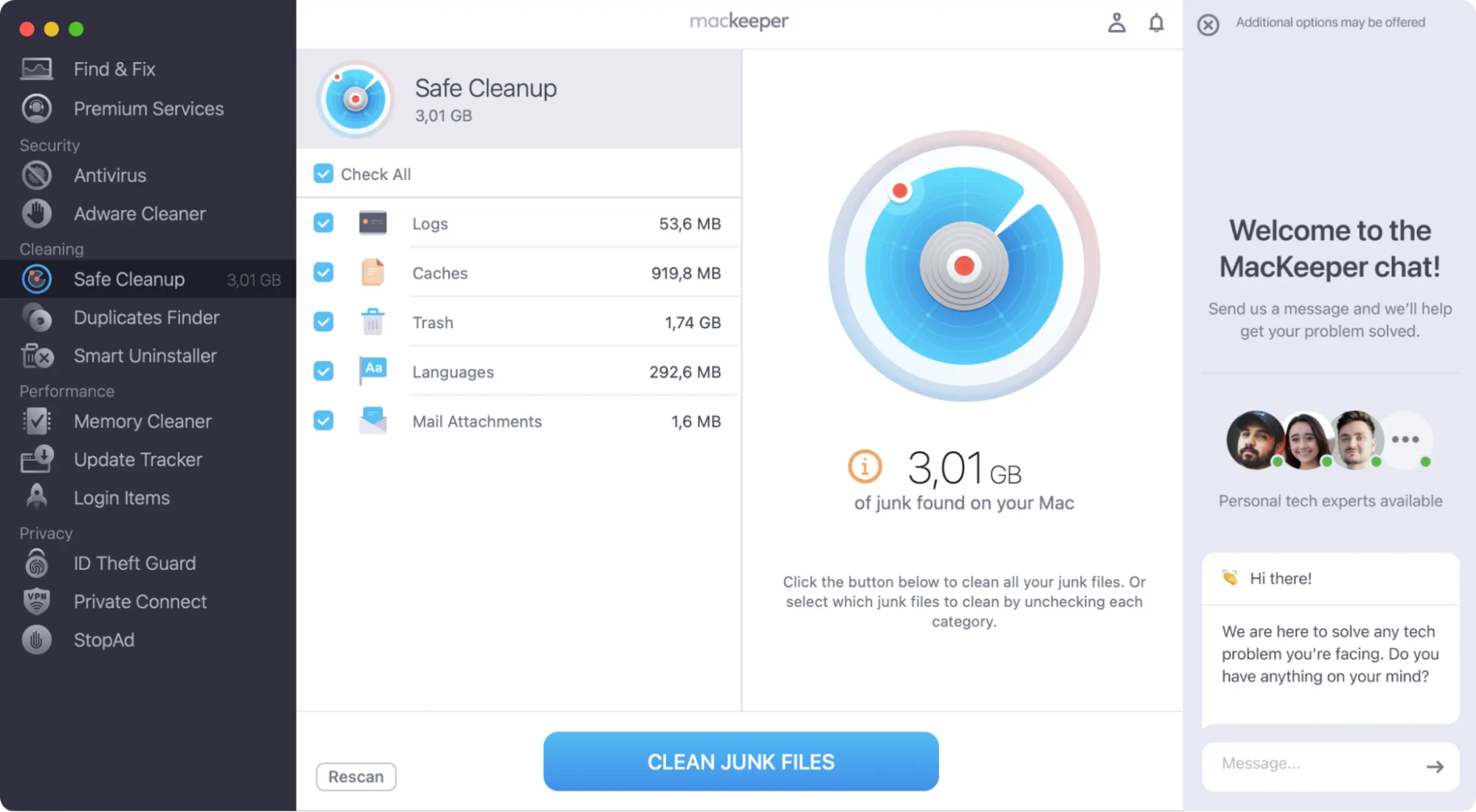Click the user account icon

[x=1117, y=23]
